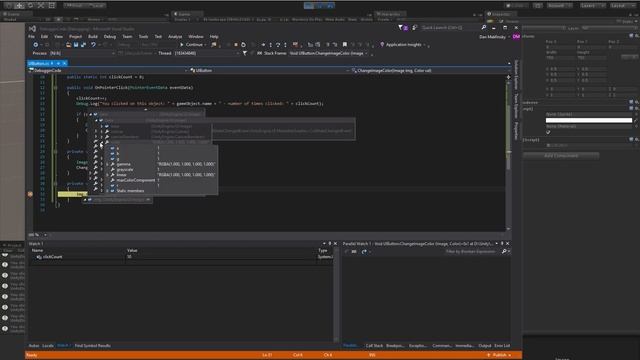The height and width of the screenshot is (360, 640).
Task: Click the Restart debugging icon
Action: point(244,44)
